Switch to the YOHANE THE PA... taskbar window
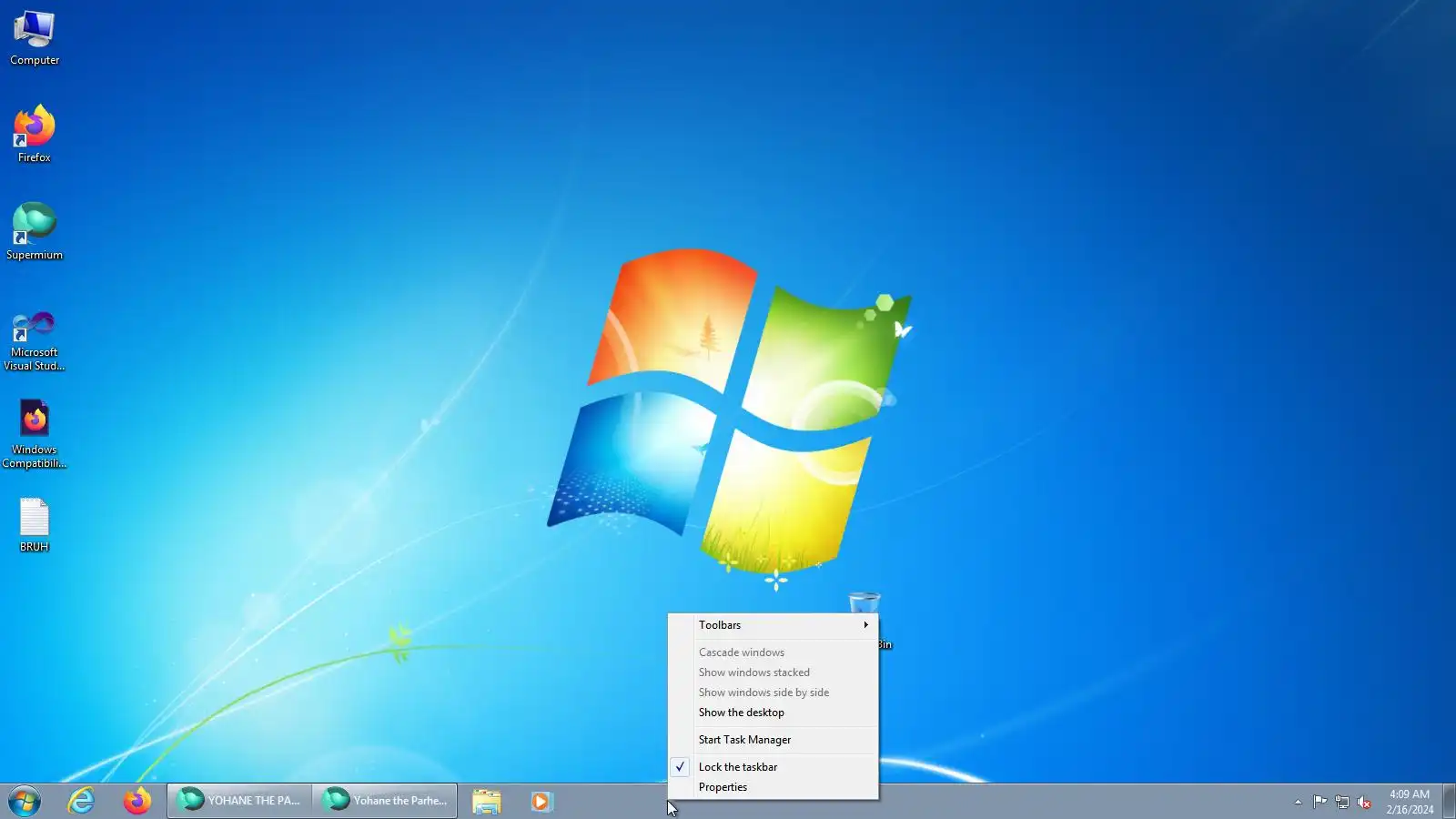The width and height of the screenshot is (1456, 819). (x=239, y=801)
